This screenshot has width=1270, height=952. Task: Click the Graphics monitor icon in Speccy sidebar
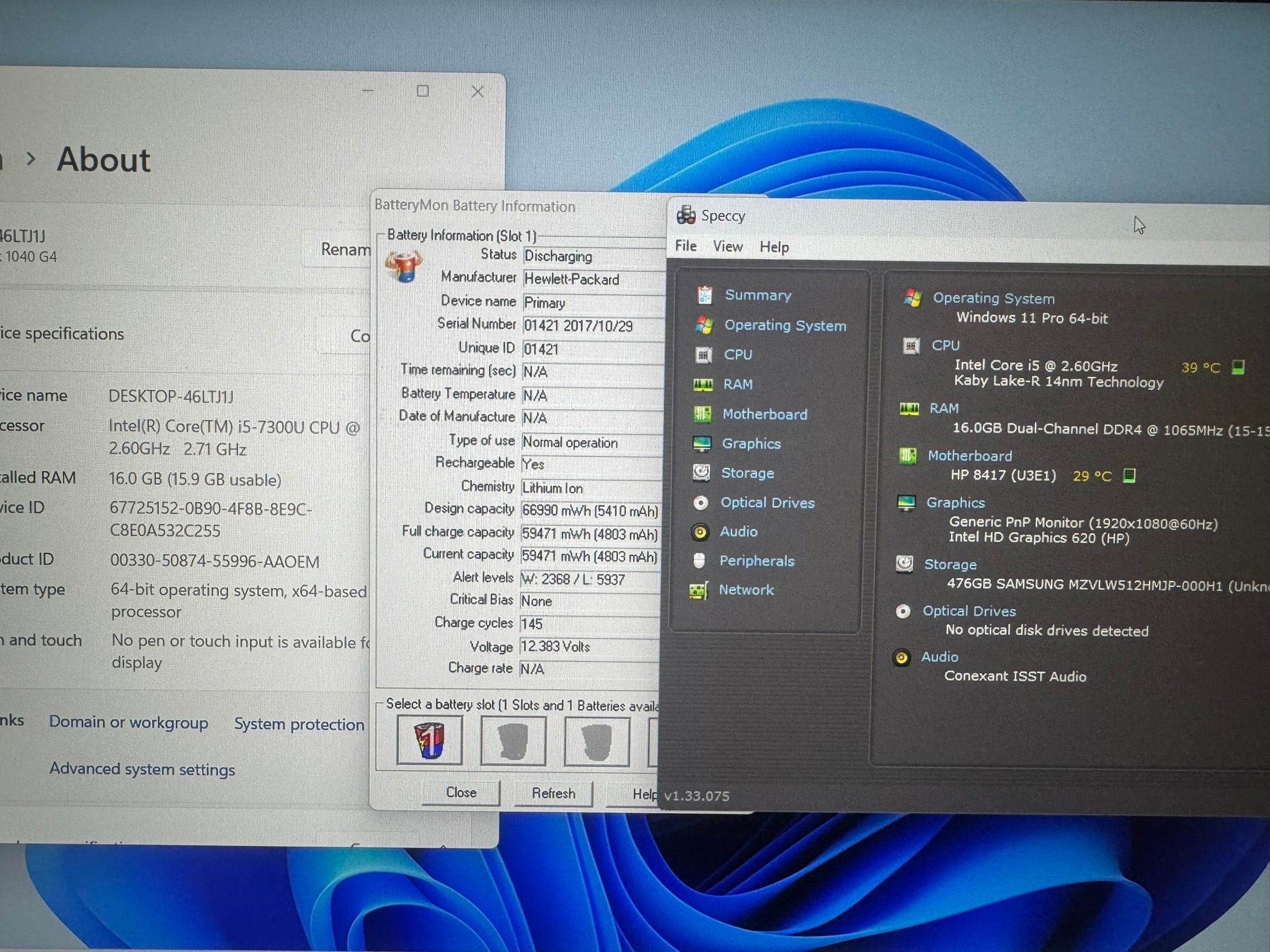pos(701,443)
